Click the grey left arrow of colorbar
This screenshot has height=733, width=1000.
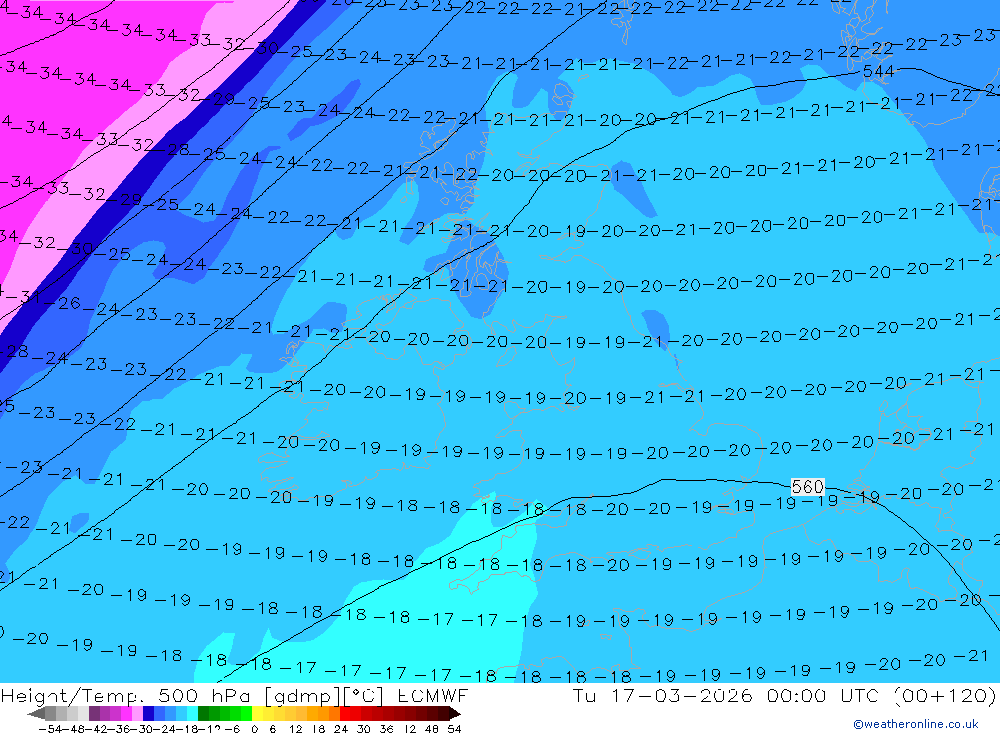tap(36, 713)
